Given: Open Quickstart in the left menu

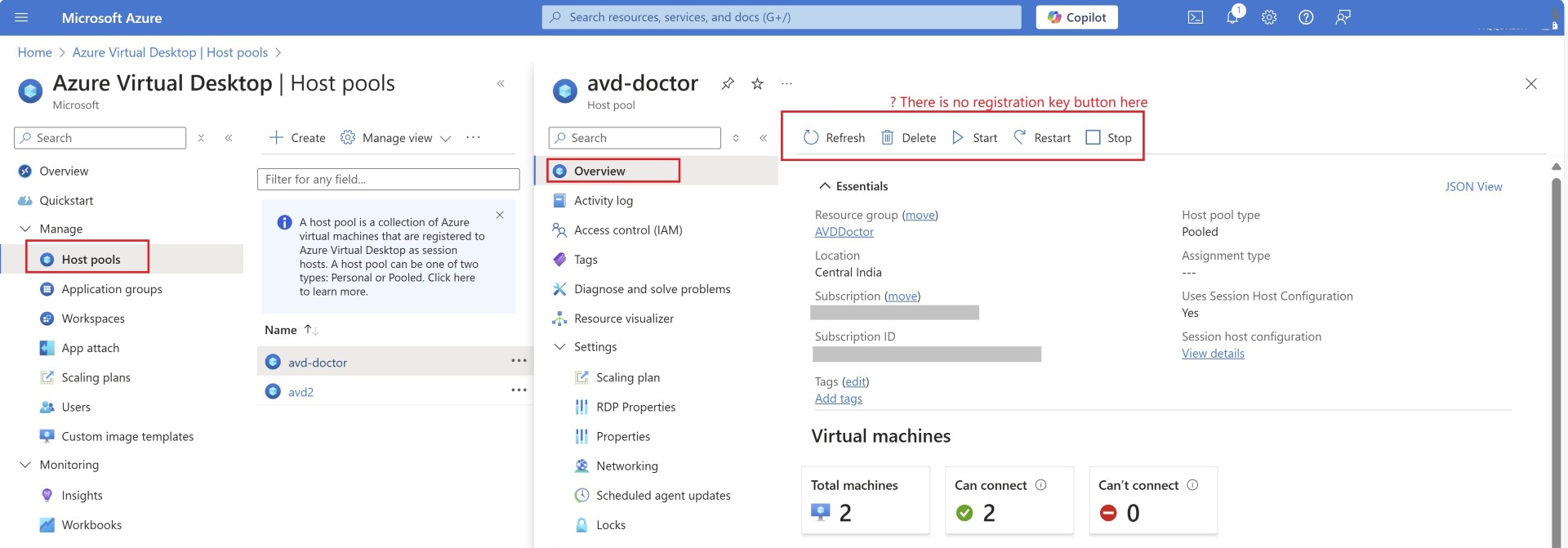Looking at the screenshot, I should coord(66,200).
